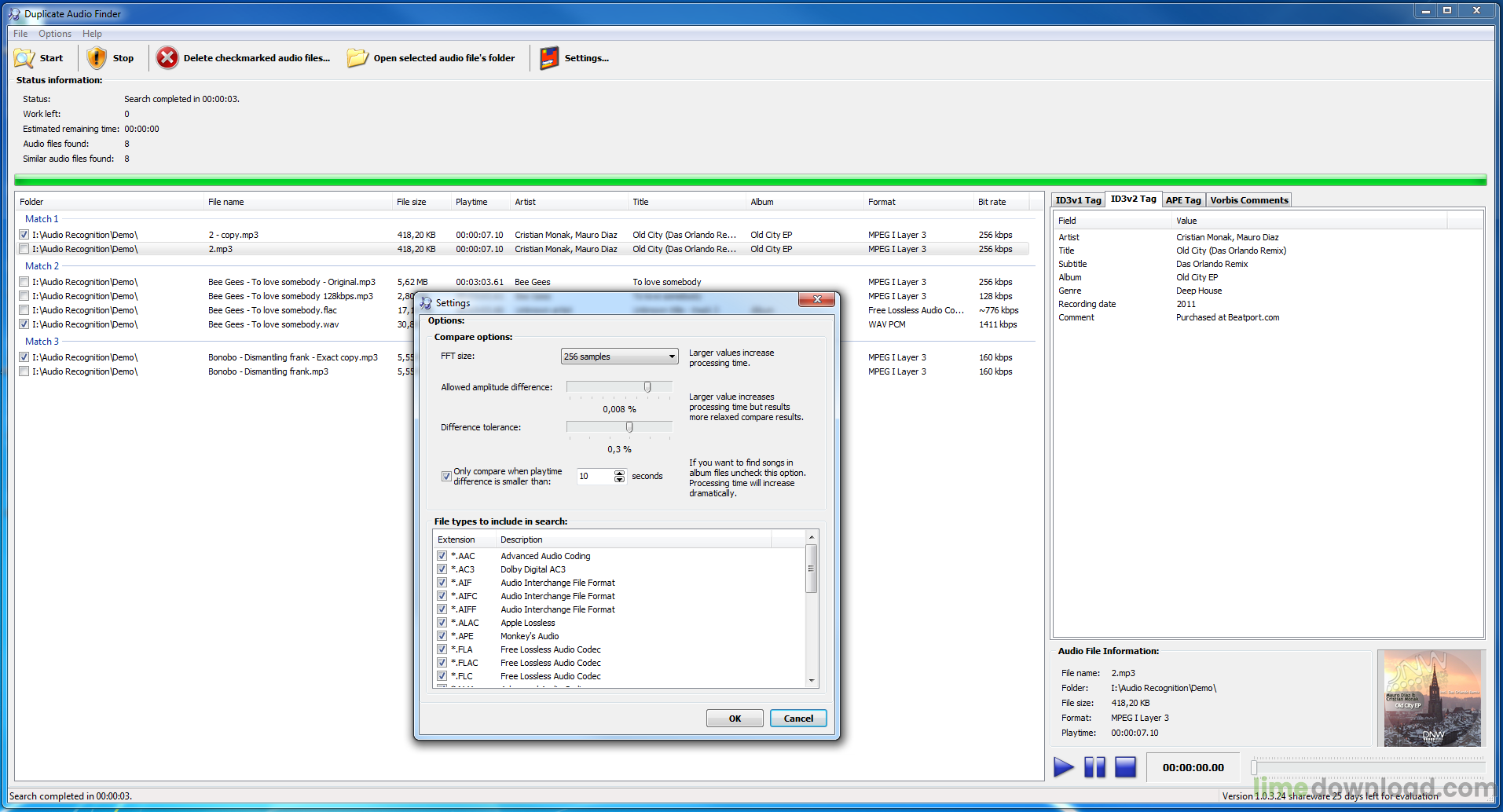The image size is (1503, 812).
Task: Uncheck the *.AIF file type
Action: (x=442, y=583)
